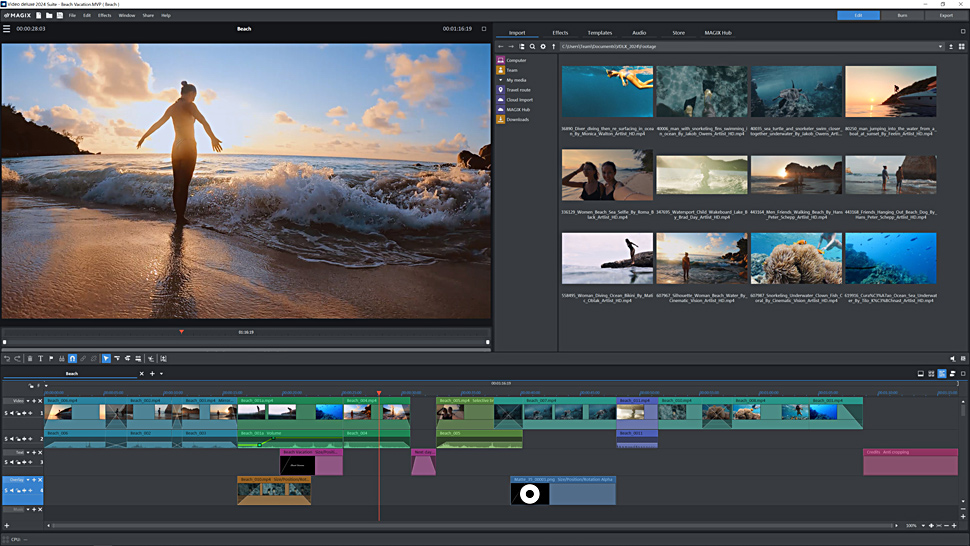This screenshot has height=546, width=970.
Task: Click the Undo arrow in timeline toolbar
Action: [x=7, y=358]
